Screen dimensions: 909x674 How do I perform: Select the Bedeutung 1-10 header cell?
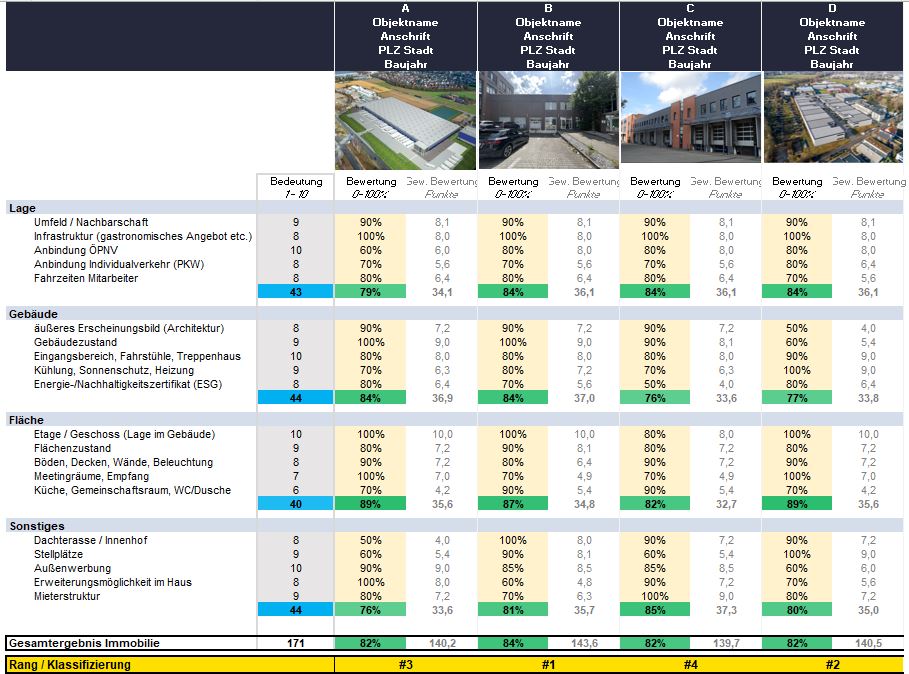click(296, 187)
